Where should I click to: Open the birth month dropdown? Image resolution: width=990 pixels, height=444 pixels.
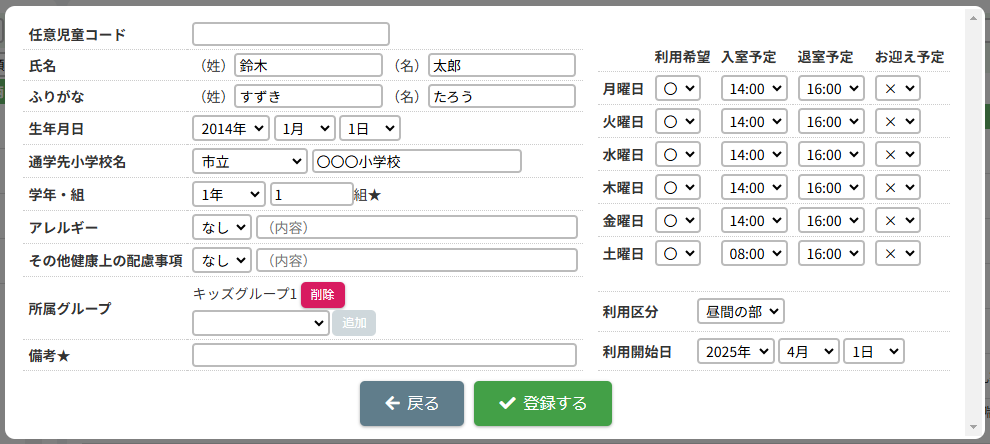point(304,128)
